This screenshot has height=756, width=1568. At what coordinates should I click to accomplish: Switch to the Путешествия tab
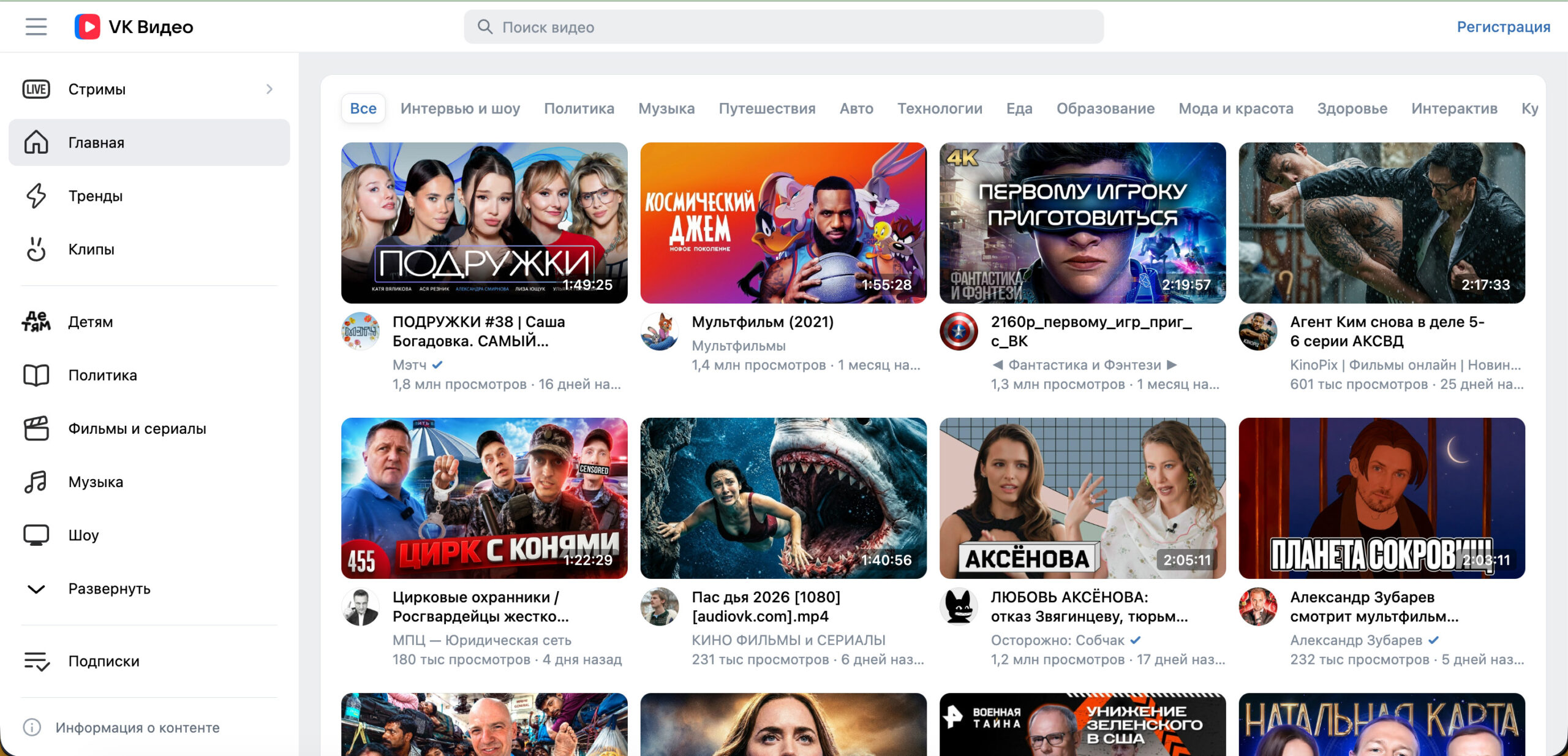pyautogui.click(x=767, y=108)
